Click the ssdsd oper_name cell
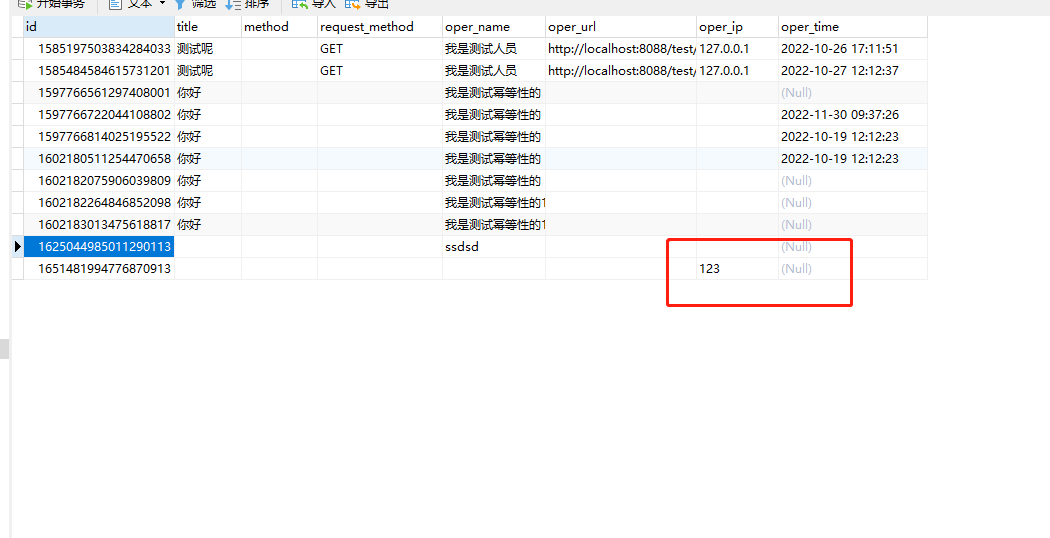This screenshot has height=538, width=1050. point(494,247)
